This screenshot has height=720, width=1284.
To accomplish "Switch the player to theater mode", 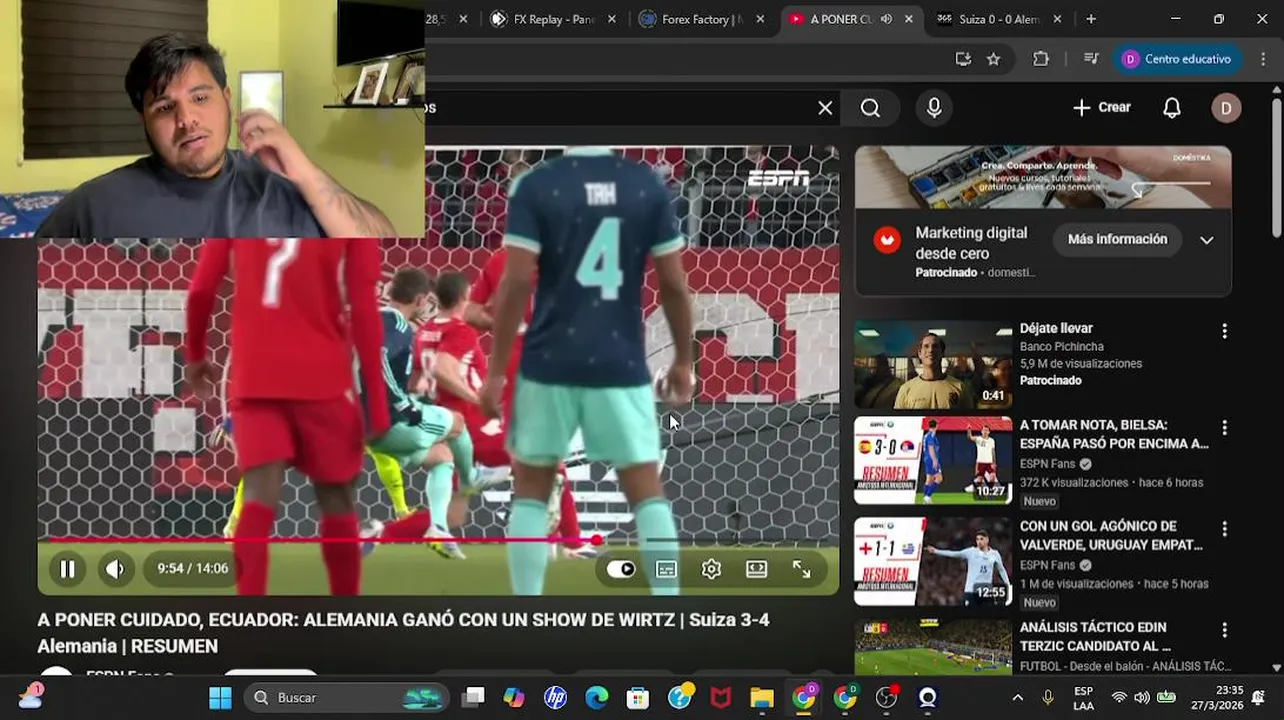I will coord(757,569).
